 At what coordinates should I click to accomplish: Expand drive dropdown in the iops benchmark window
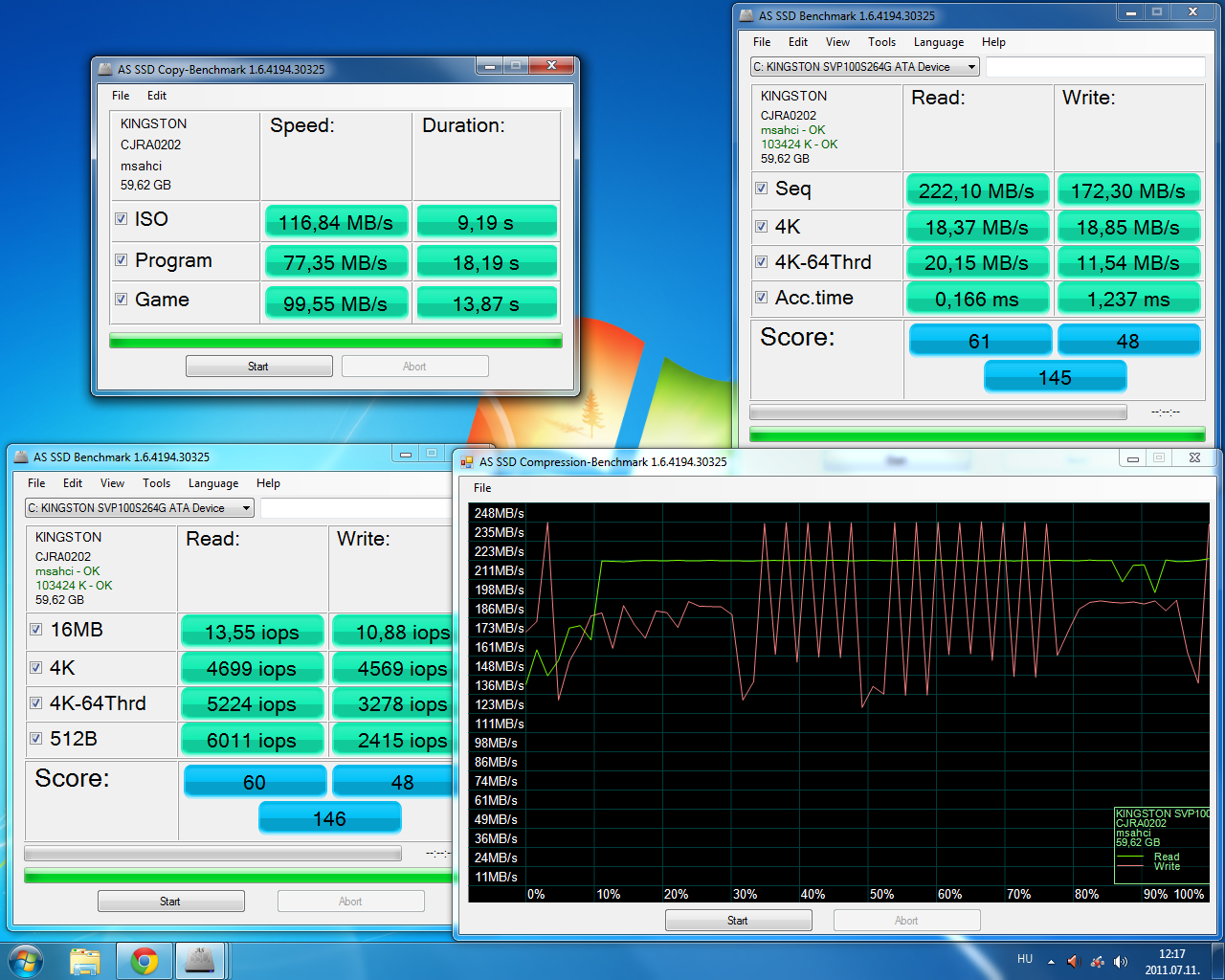(246, 508)
